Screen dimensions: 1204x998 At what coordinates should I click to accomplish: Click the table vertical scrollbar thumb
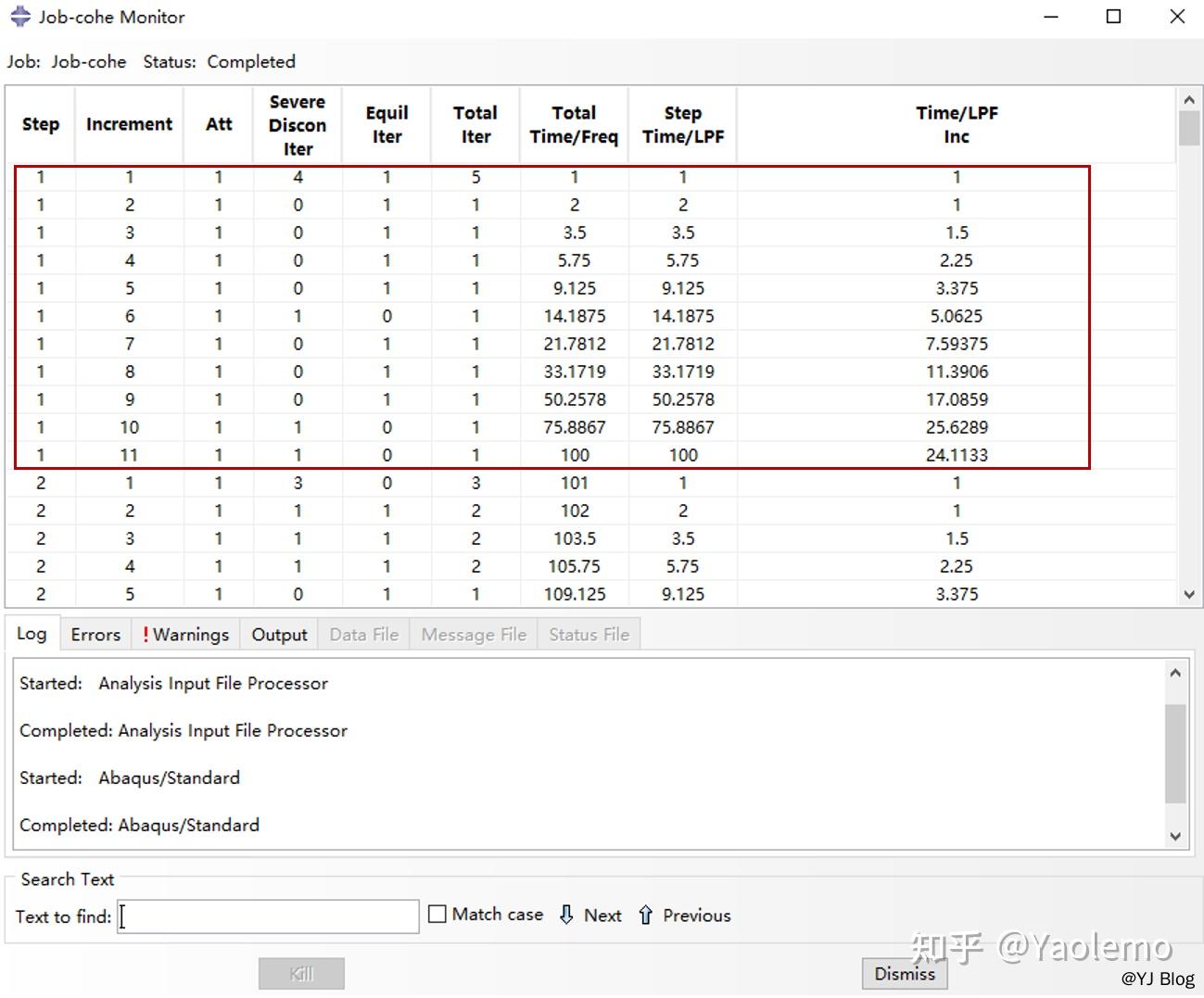click(x=1189, y=128)
